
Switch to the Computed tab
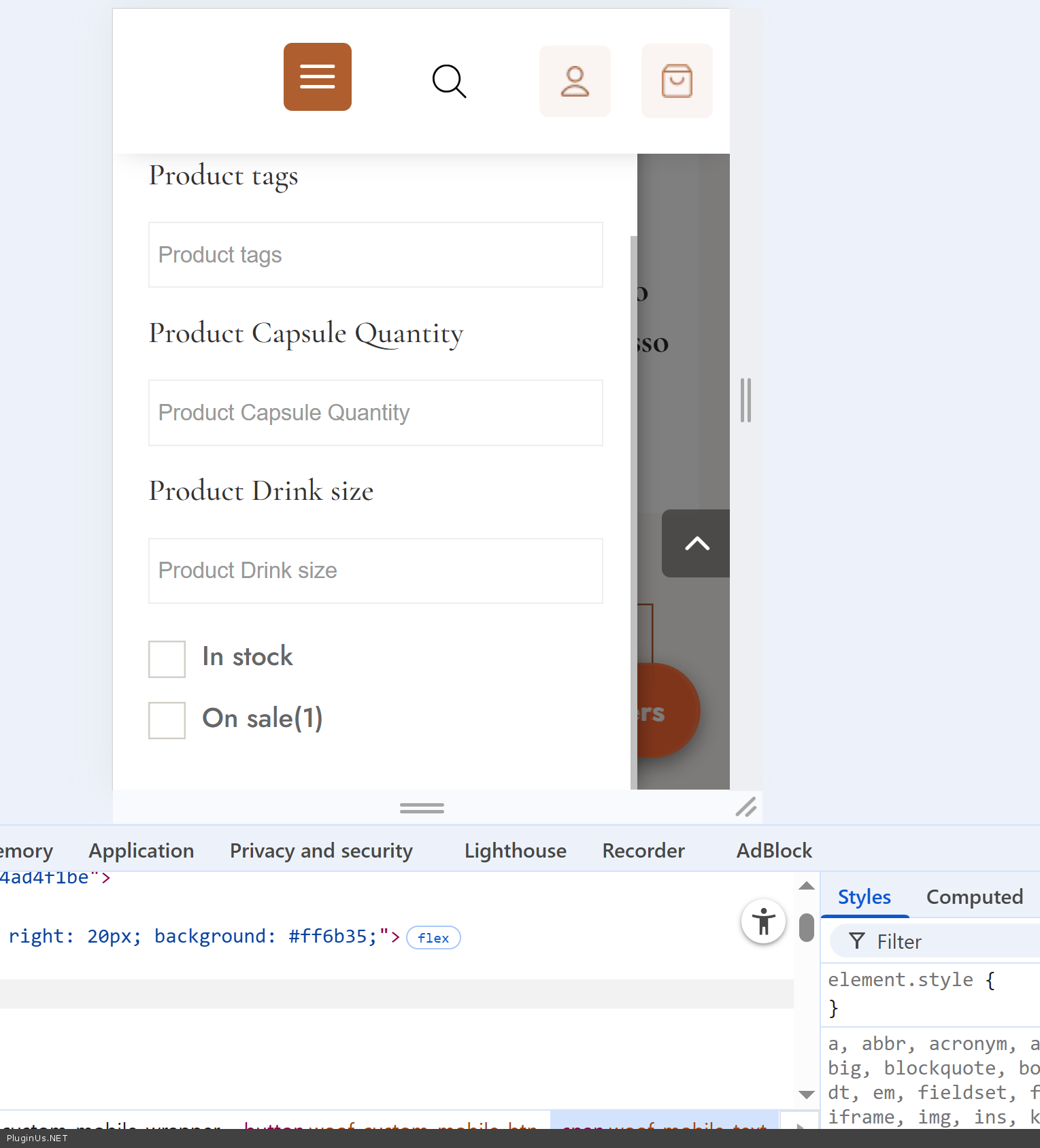coord(974,897)
